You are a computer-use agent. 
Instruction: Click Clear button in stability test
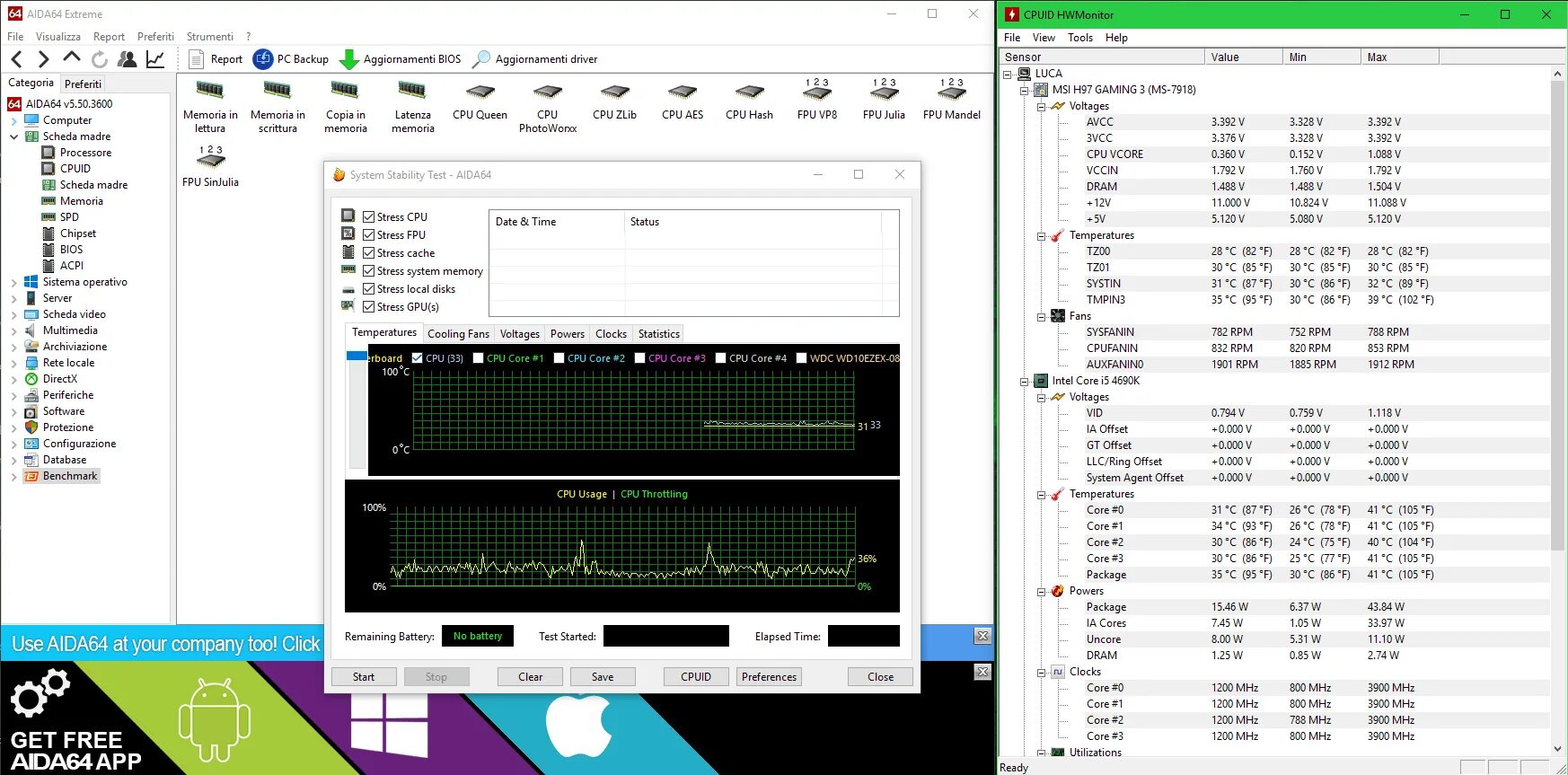pos(530,677)
